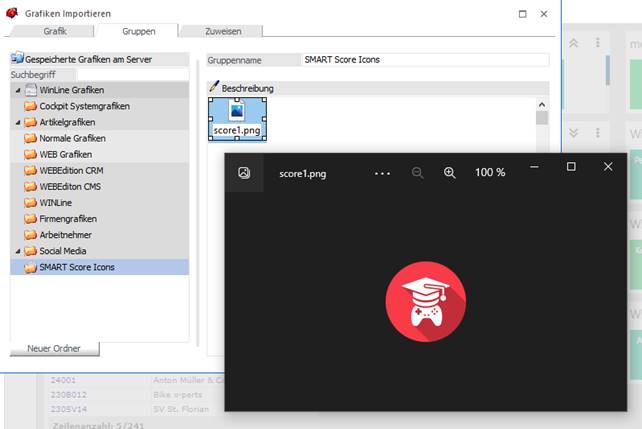The image size is (642, 429).
Task: Zoom out using the magnifier minus icon
Action: [418, 172]
